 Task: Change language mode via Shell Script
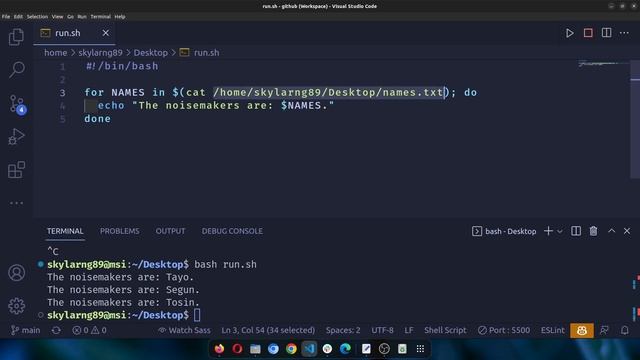(x=445, y=330)
